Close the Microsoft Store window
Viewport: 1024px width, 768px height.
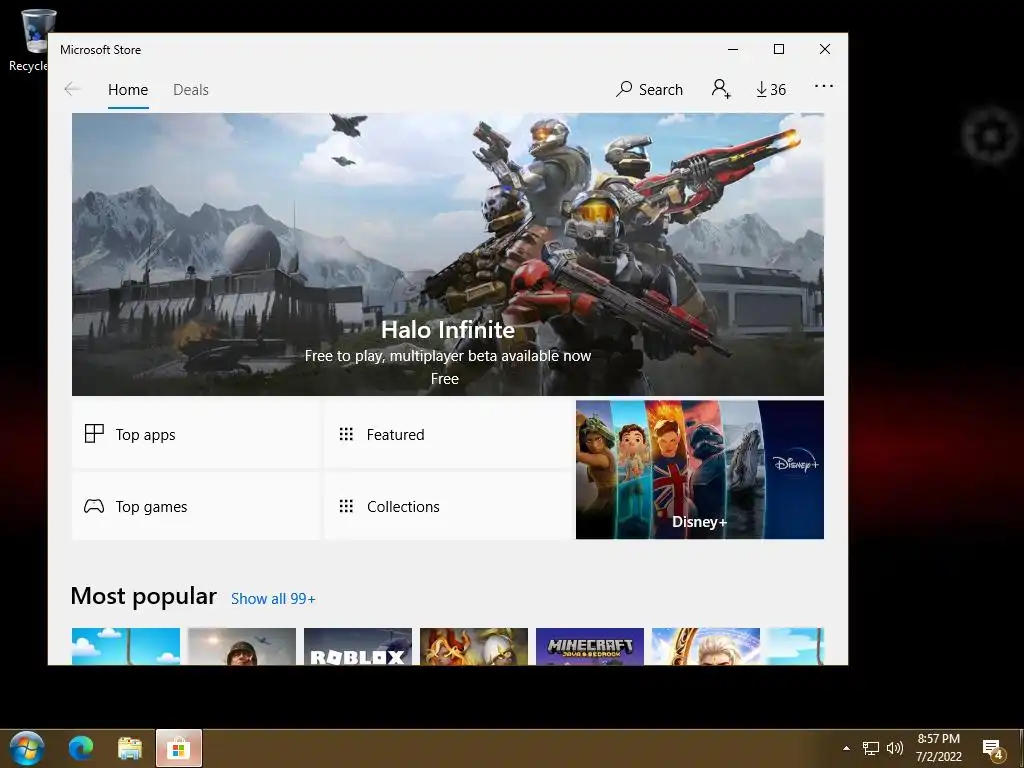pos(825,50)
